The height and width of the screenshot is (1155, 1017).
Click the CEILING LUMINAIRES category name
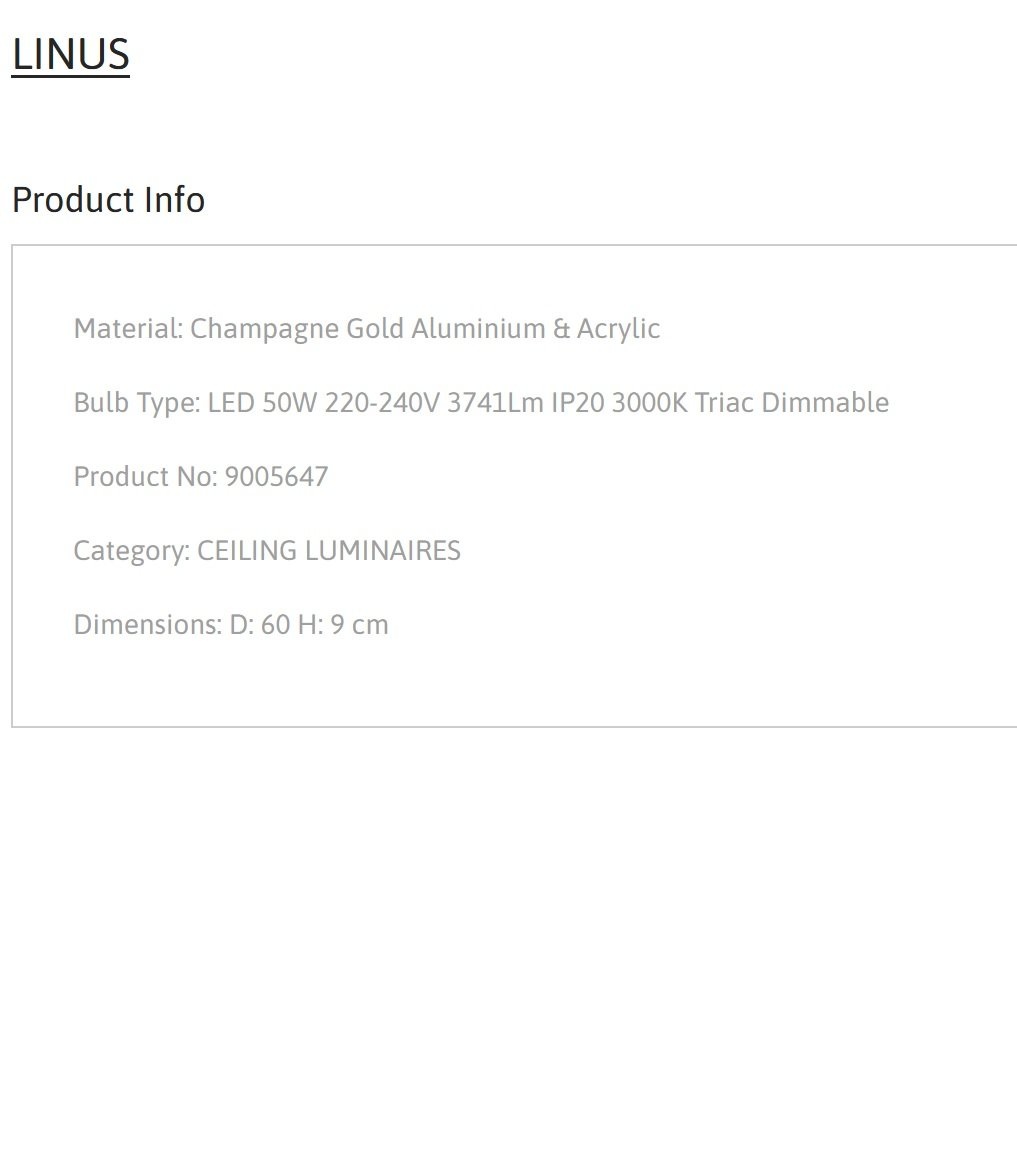(x=329, y=551)
